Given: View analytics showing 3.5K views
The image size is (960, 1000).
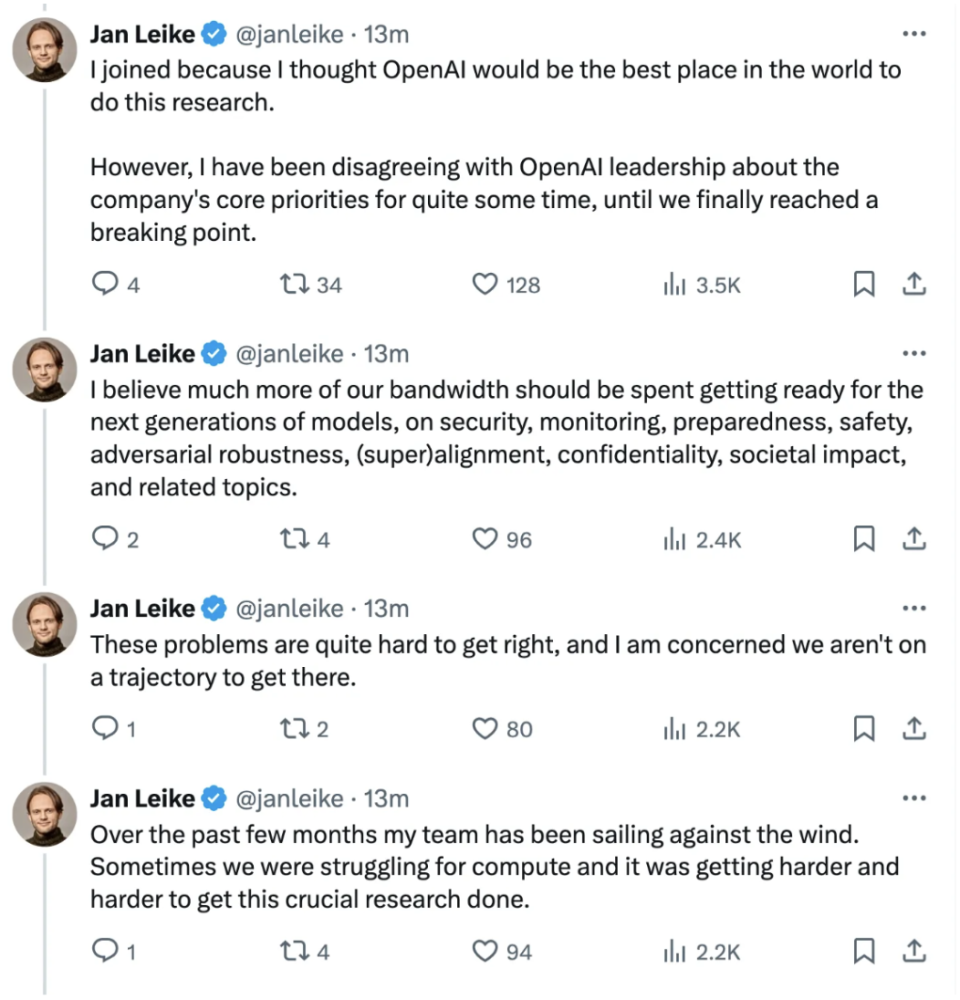Looking at the screenshot, I should [x=702, y=284].
